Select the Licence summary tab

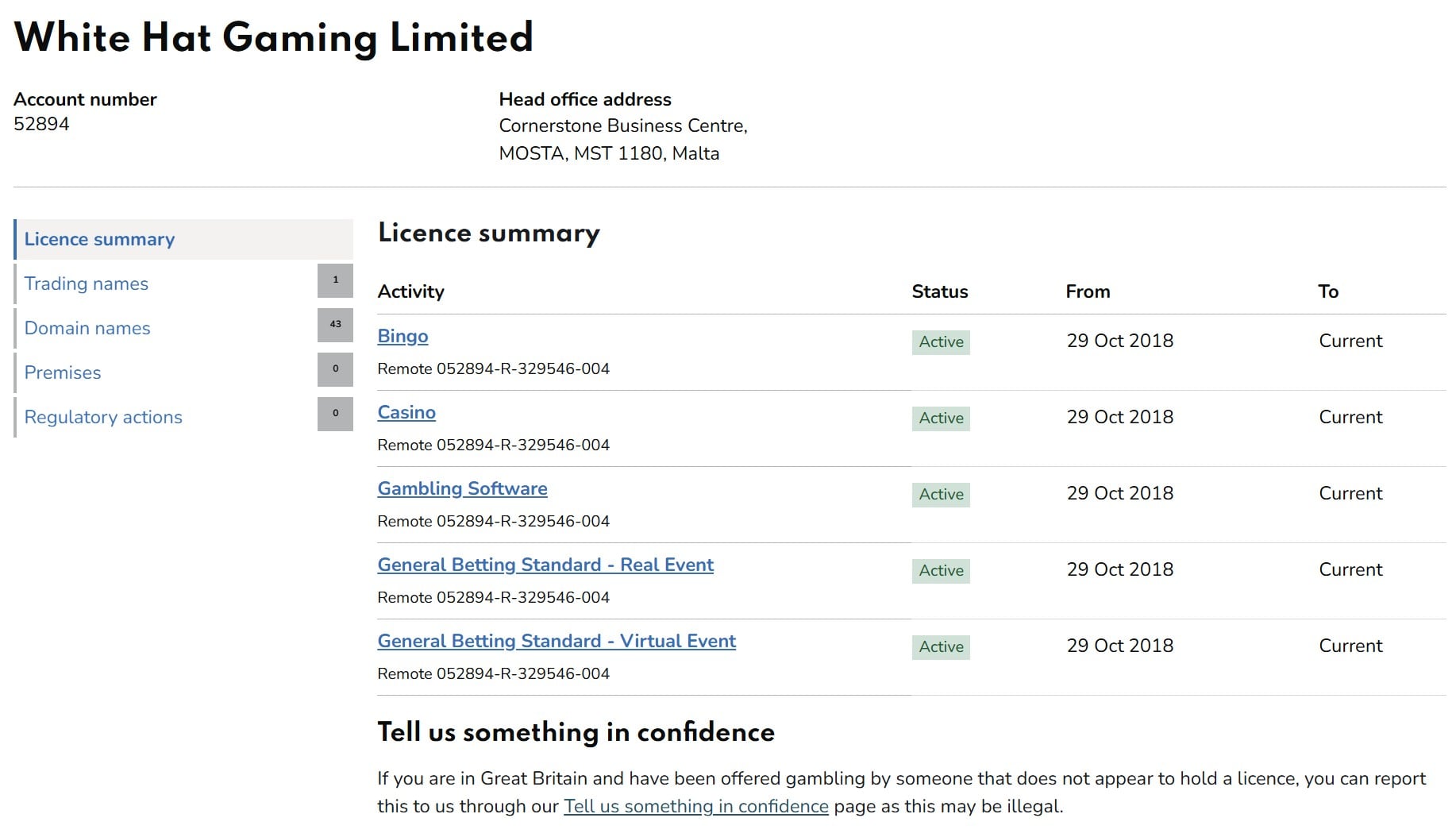(183, 239)
